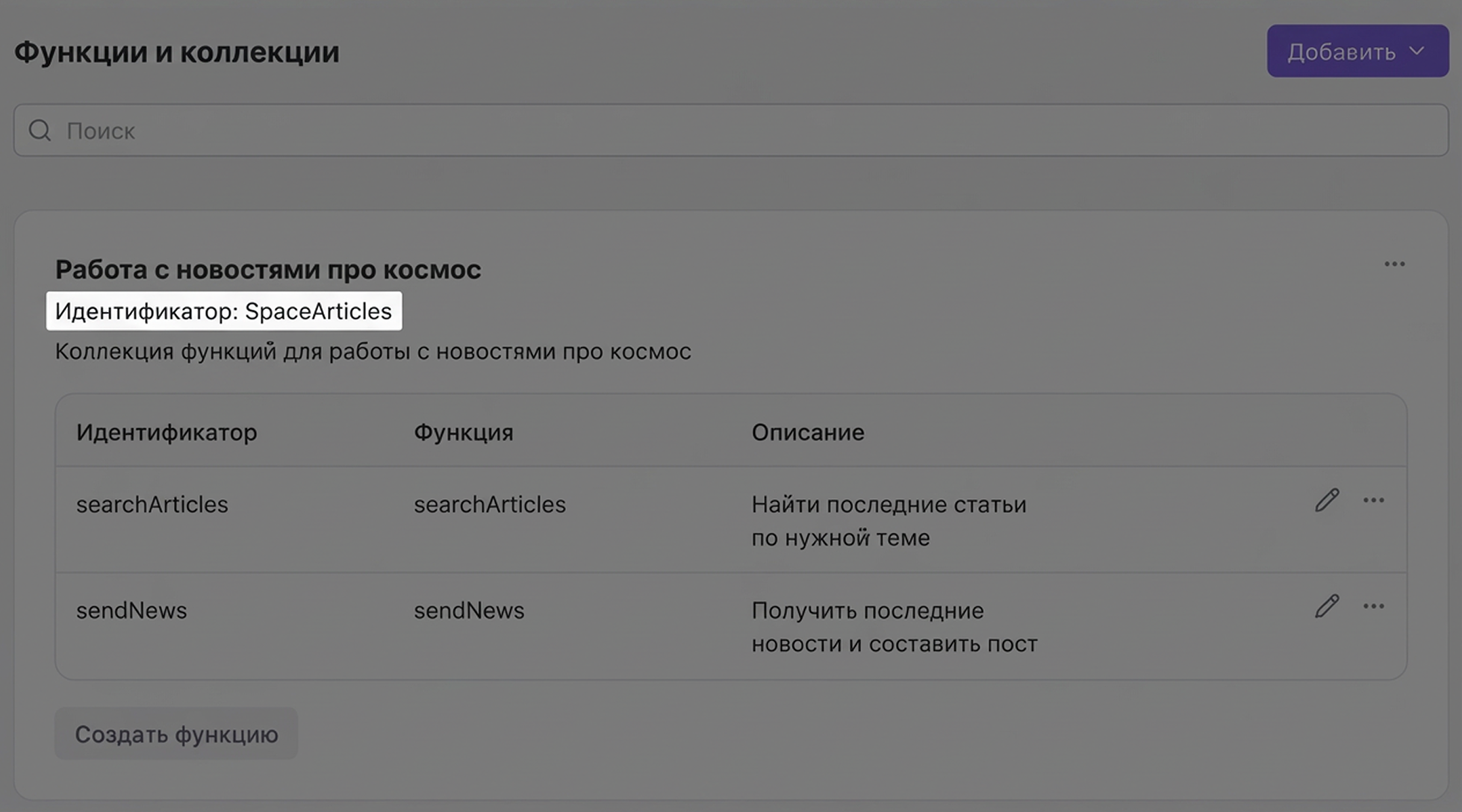Screen dimensions: 1462x812
Task: Edit the sendNews function with pencil icon
Action: [1326, 607]
